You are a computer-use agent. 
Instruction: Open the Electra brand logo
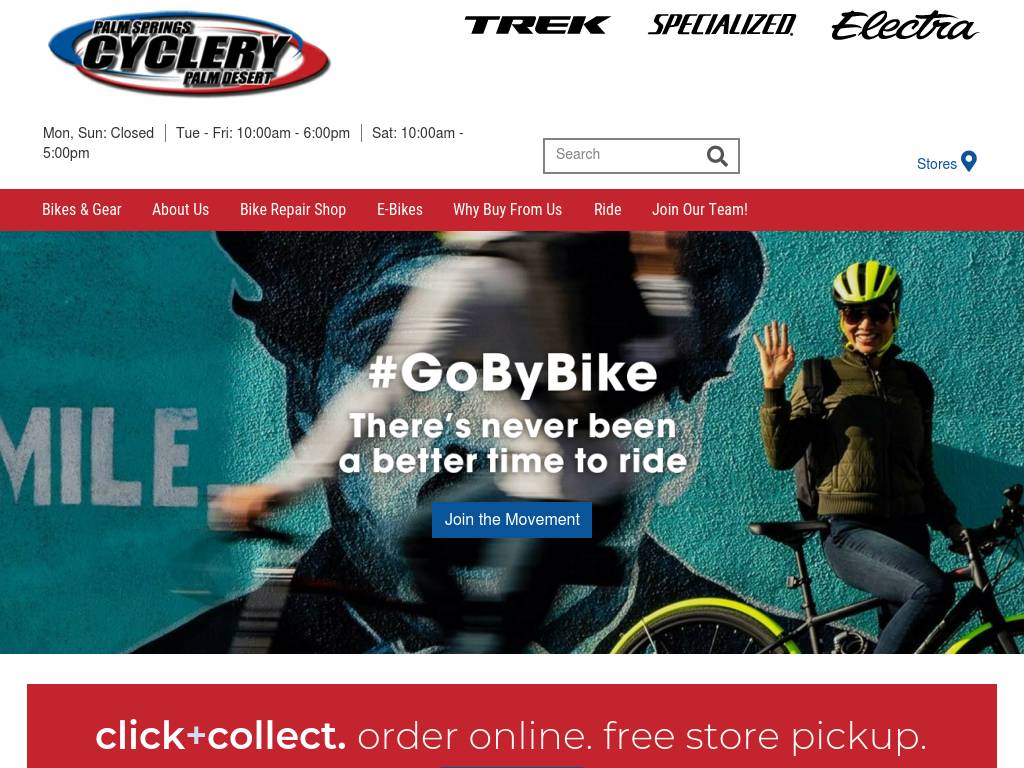click(x=904, y=26)
